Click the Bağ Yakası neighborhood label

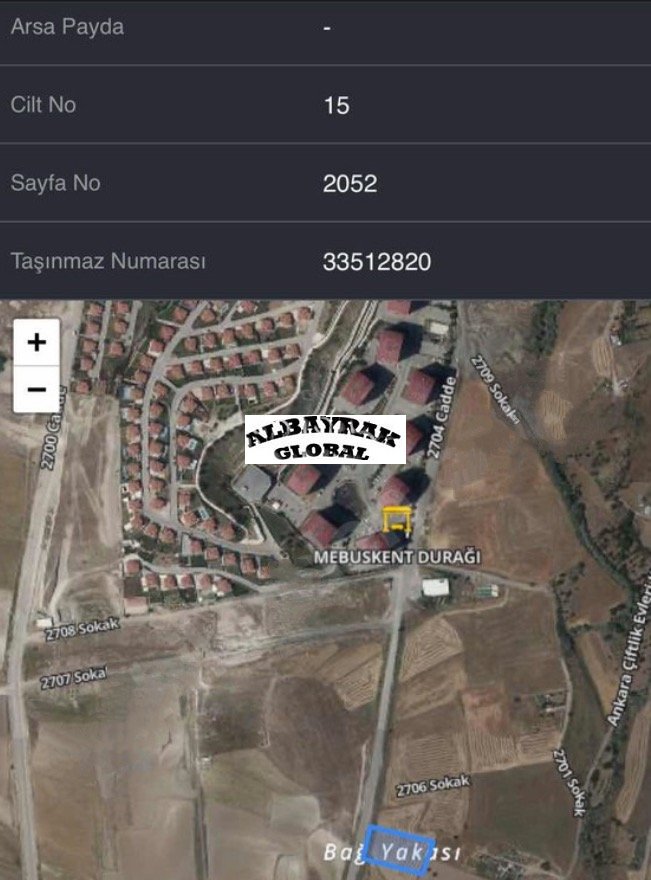click(x=392, y=852)
